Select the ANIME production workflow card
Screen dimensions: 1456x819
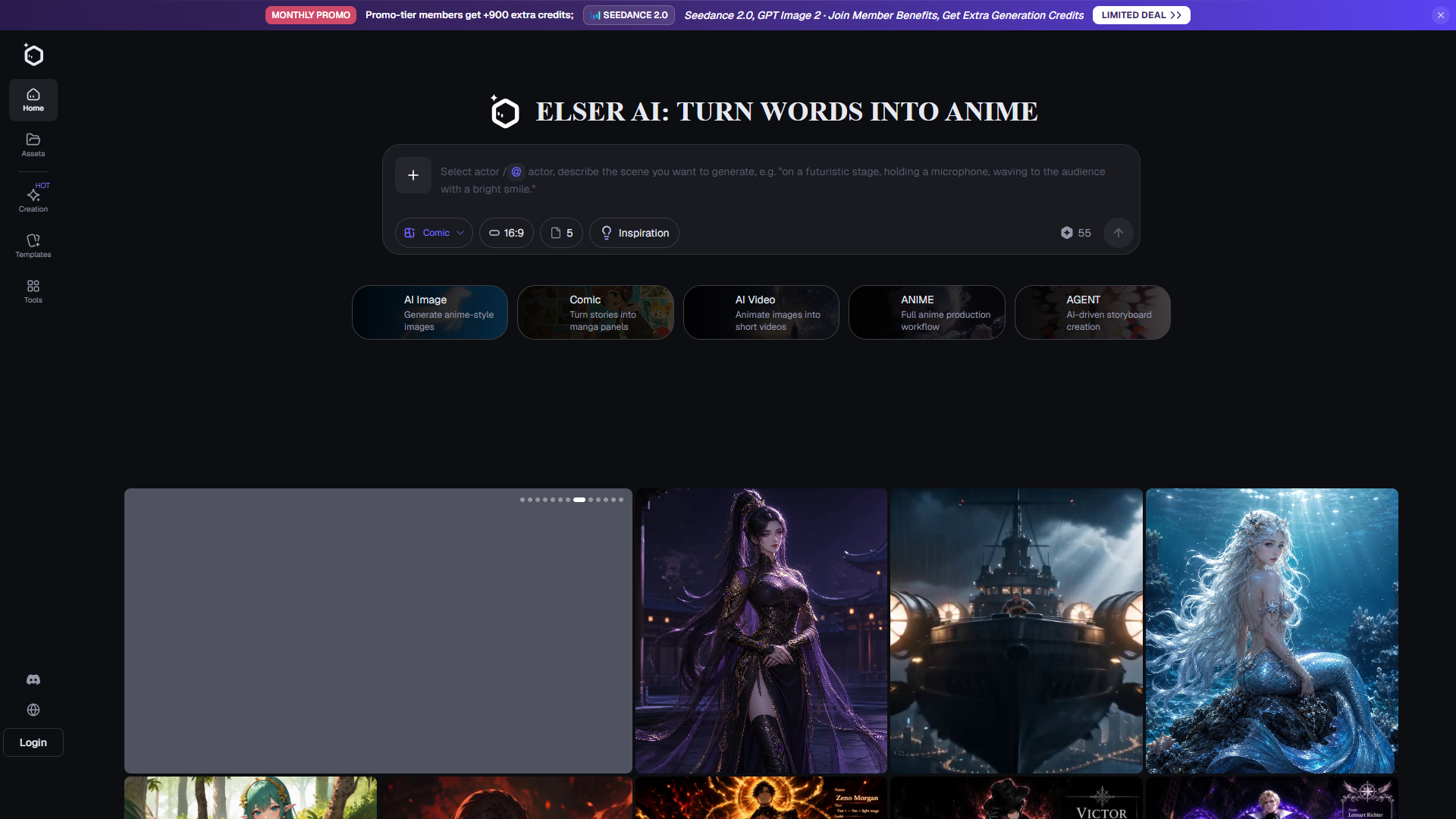coord(927,312)
